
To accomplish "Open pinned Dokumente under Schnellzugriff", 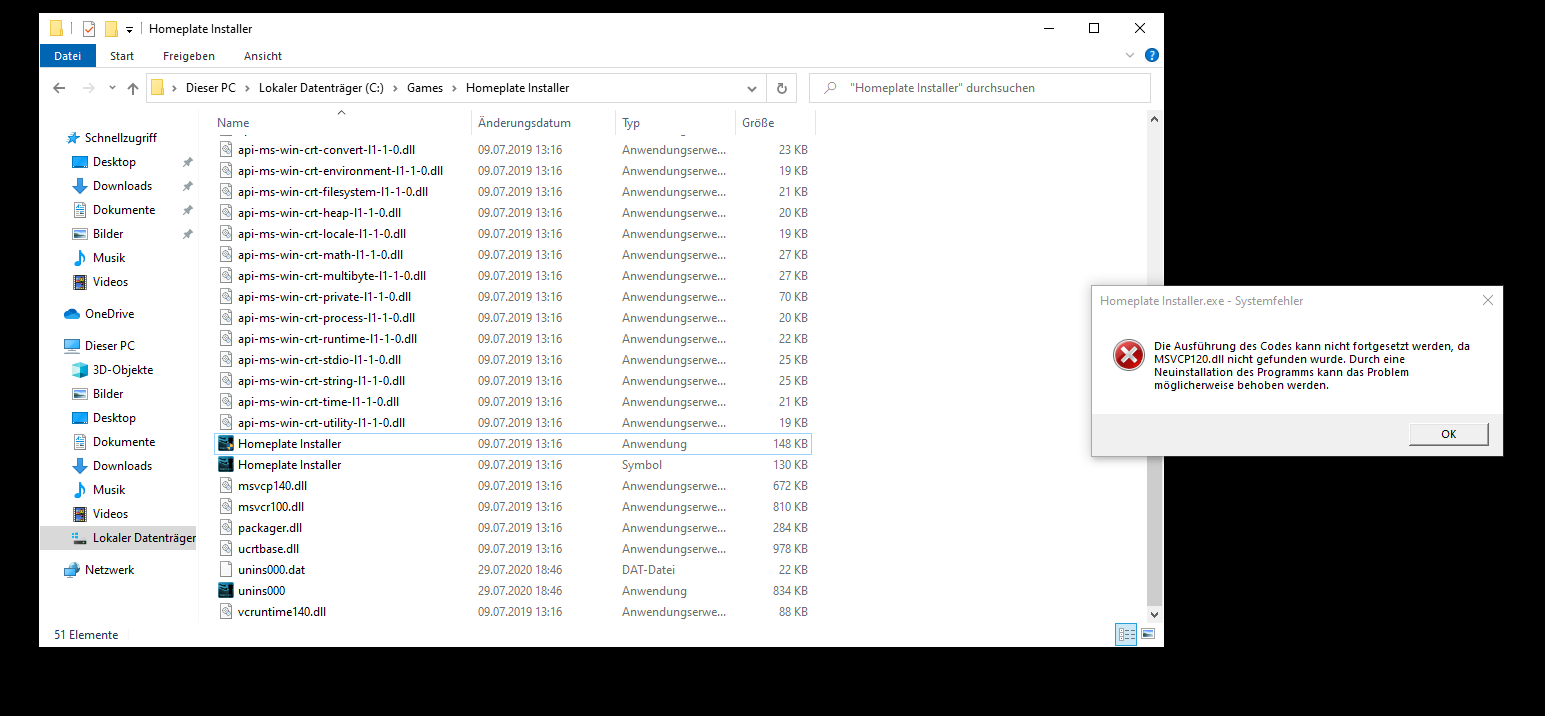I will 124,210.
